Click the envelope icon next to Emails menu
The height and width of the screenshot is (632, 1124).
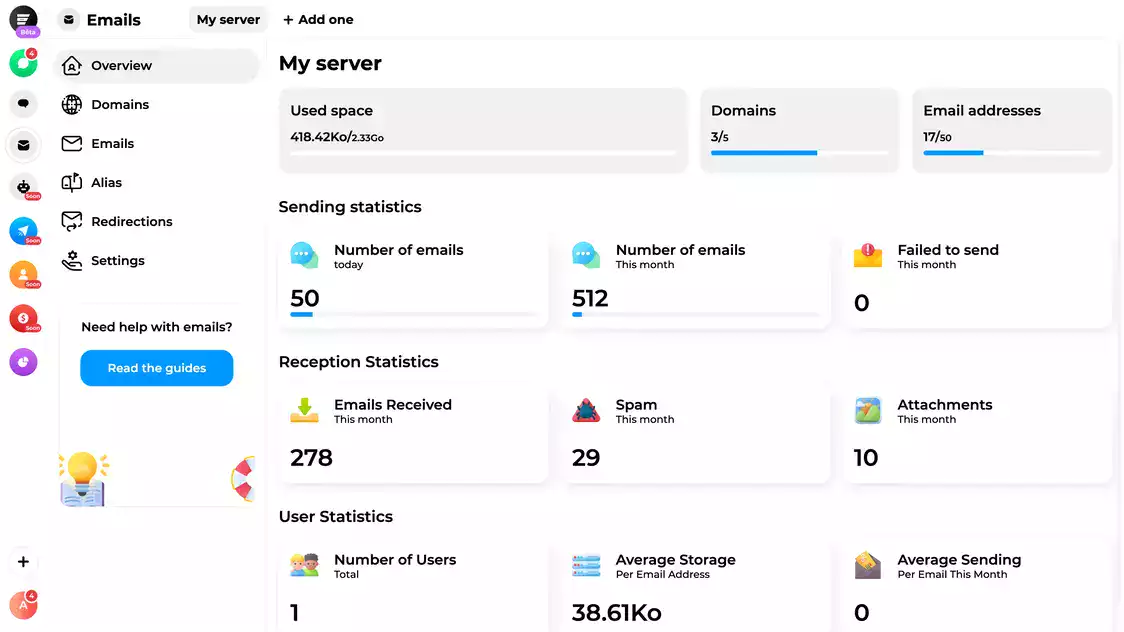coord(72,143)
